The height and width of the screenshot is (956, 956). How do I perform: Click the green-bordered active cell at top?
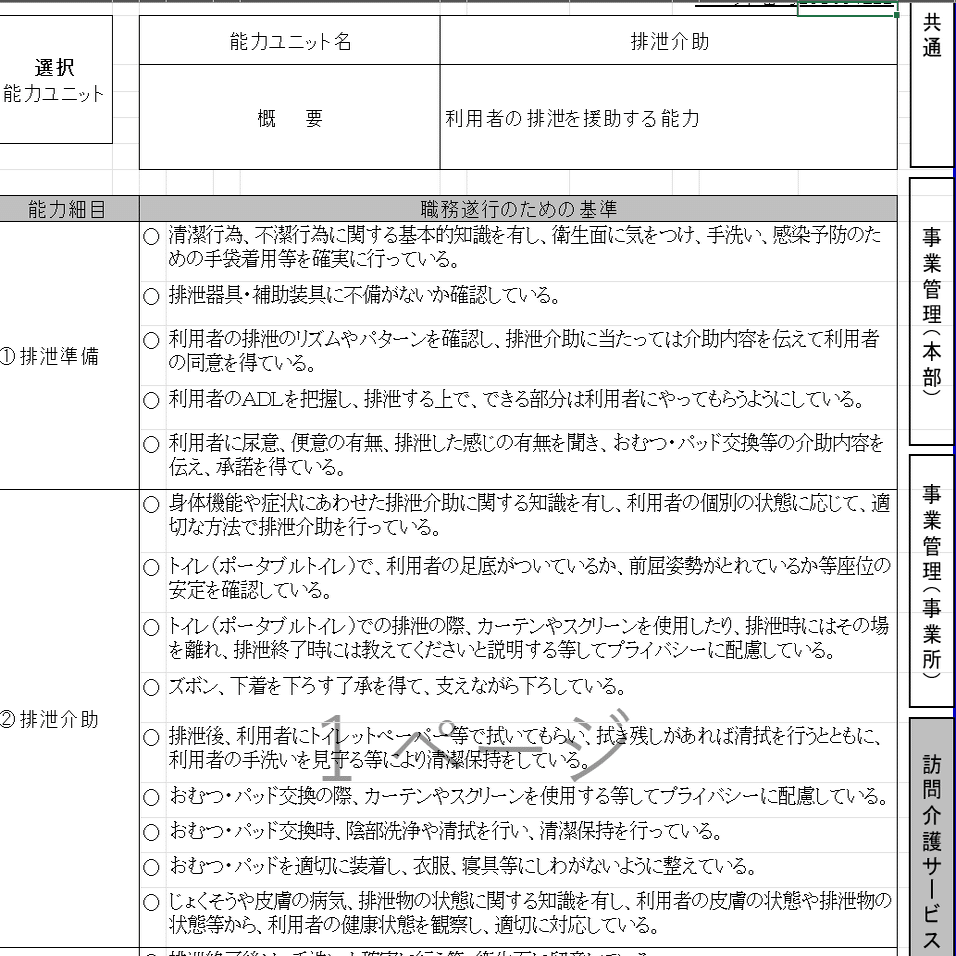click(x=847, y=9)
